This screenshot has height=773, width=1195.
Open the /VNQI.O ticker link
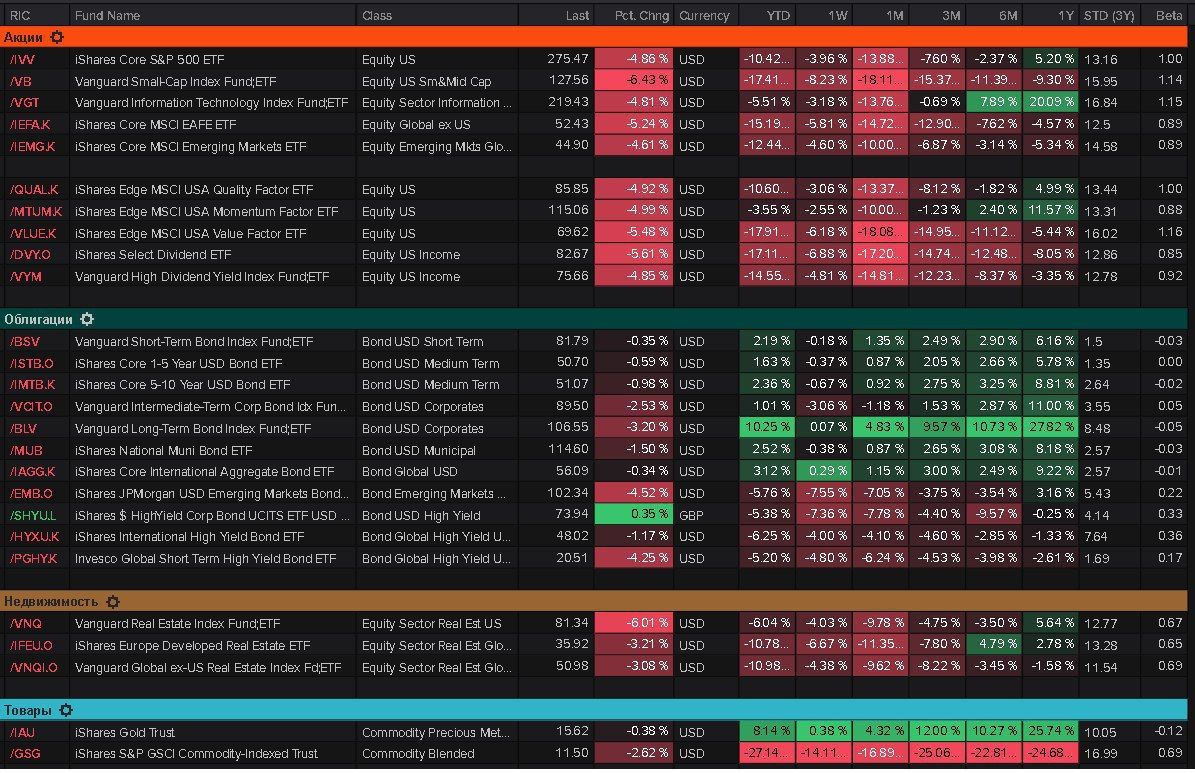(34, 667)
